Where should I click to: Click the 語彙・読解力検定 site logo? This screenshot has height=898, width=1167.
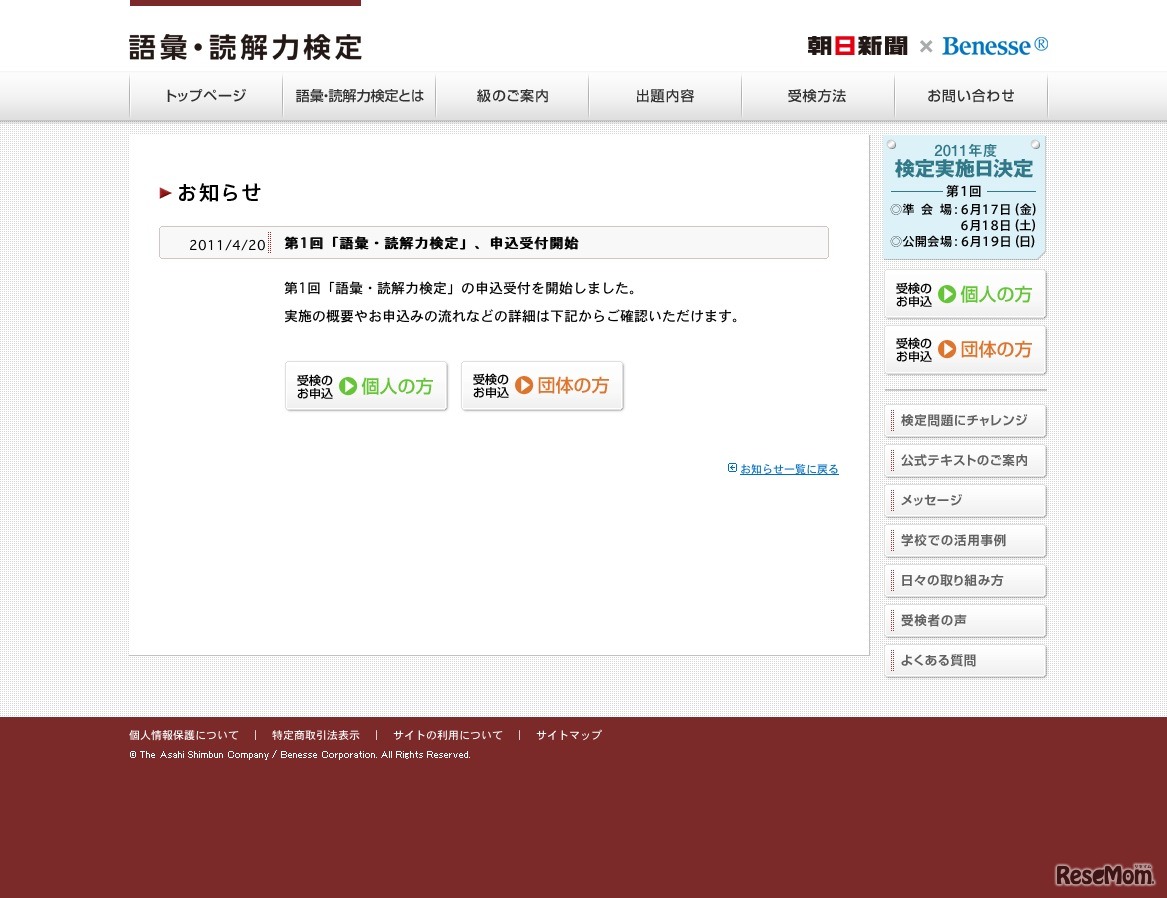[245, 47]
